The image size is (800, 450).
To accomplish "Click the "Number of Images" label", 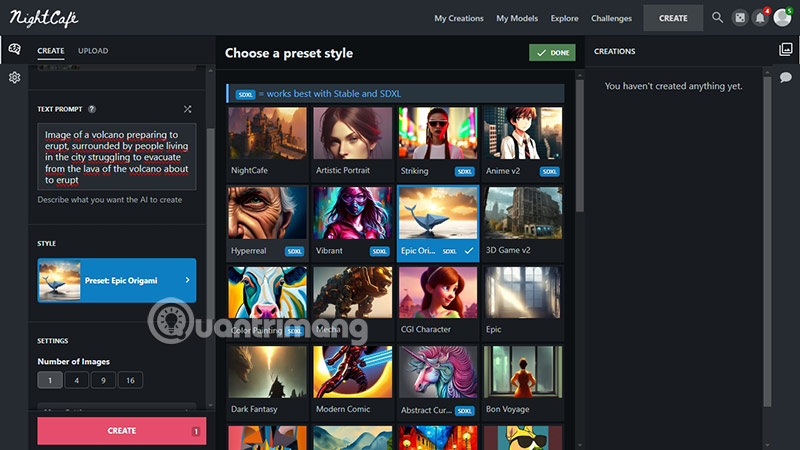I will click(x=73, y=361).
